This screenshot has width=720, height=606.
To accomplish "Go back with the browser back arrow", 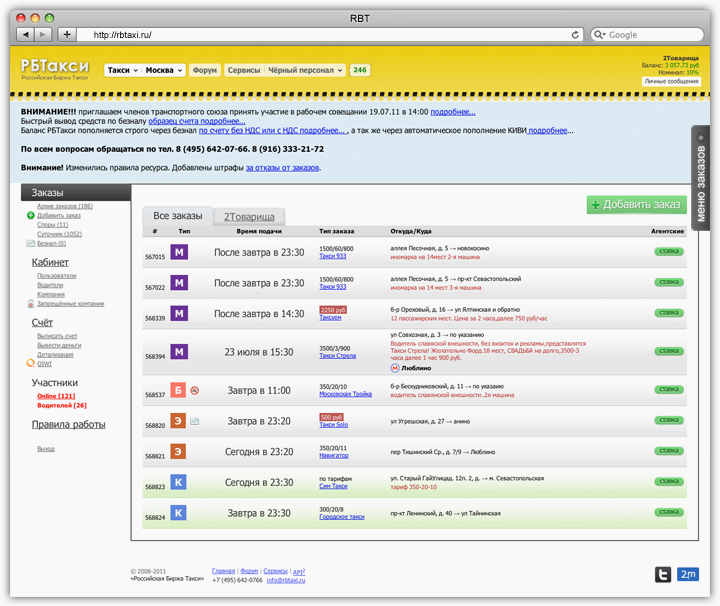I will click(25, 34).
